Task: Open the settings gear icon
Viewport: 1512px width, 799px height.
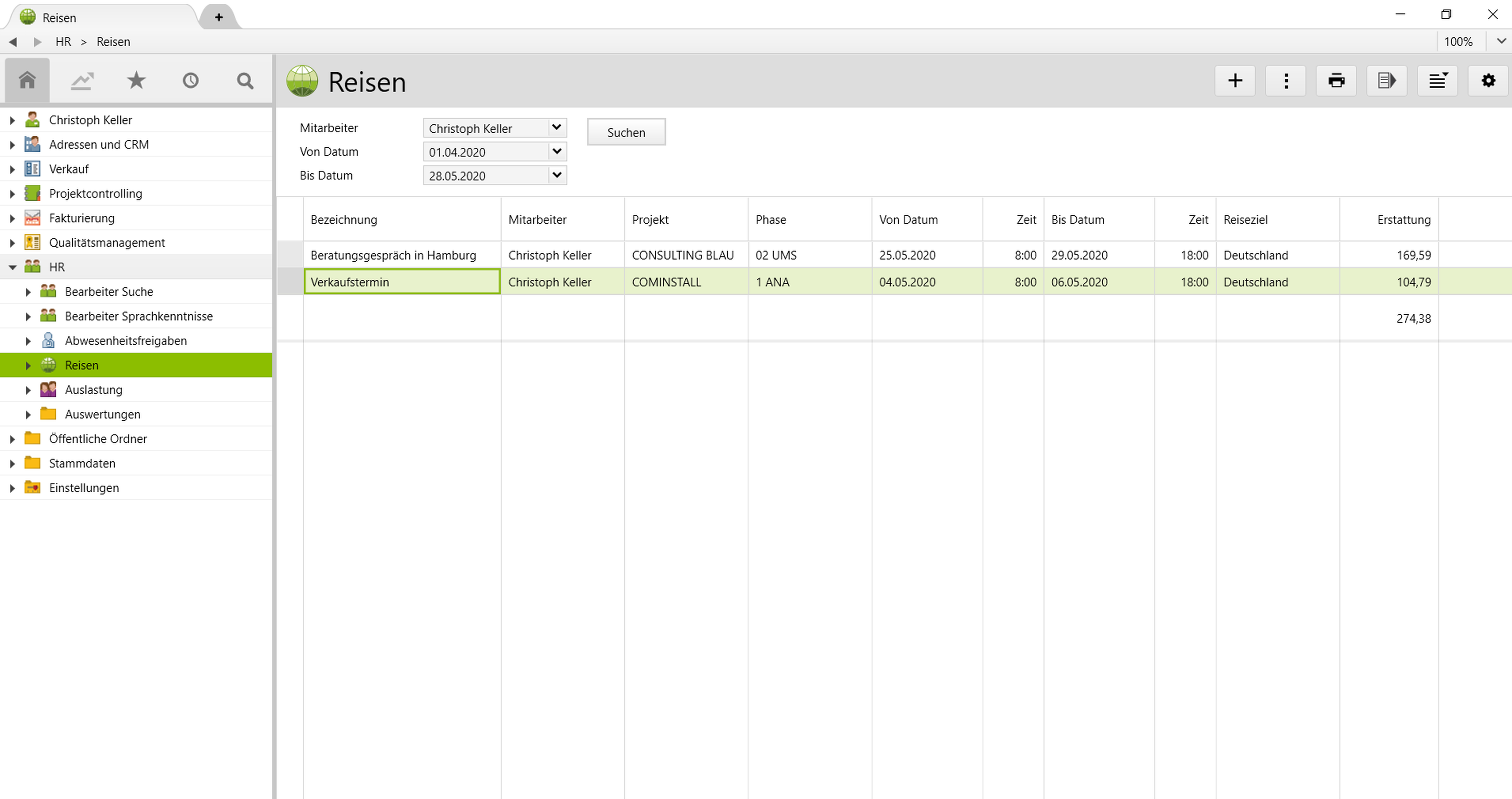Action: point(1488,81)
